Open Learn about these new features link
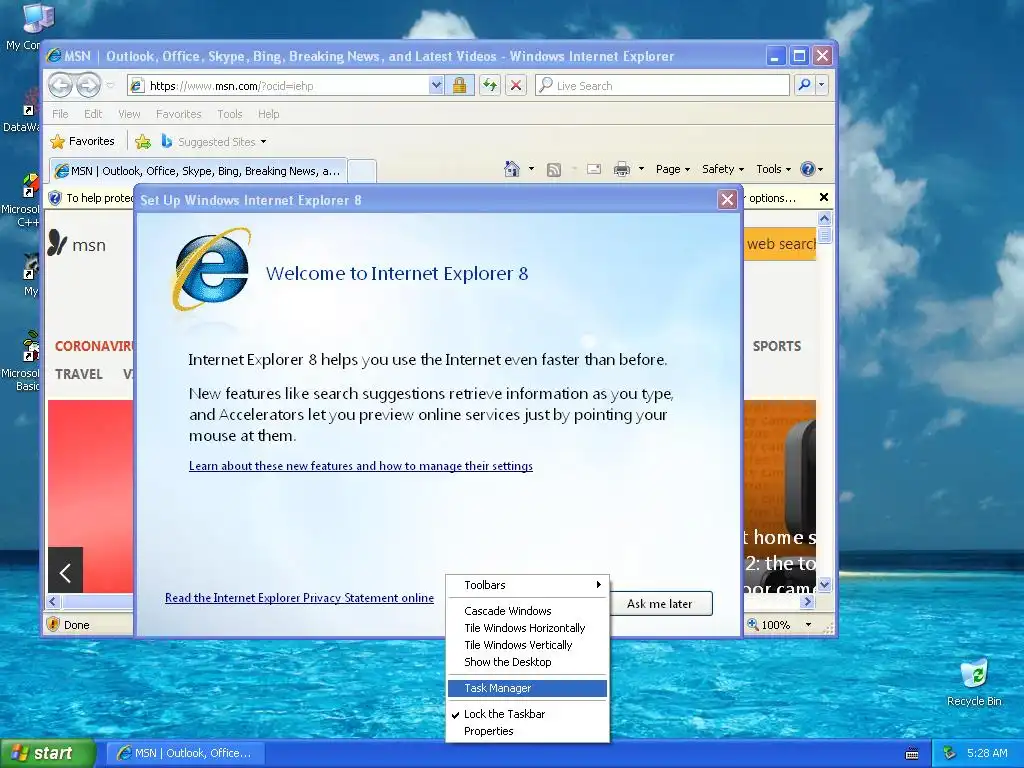The height and width of the screenshot is (768, 1024). [x=360, y=466]
